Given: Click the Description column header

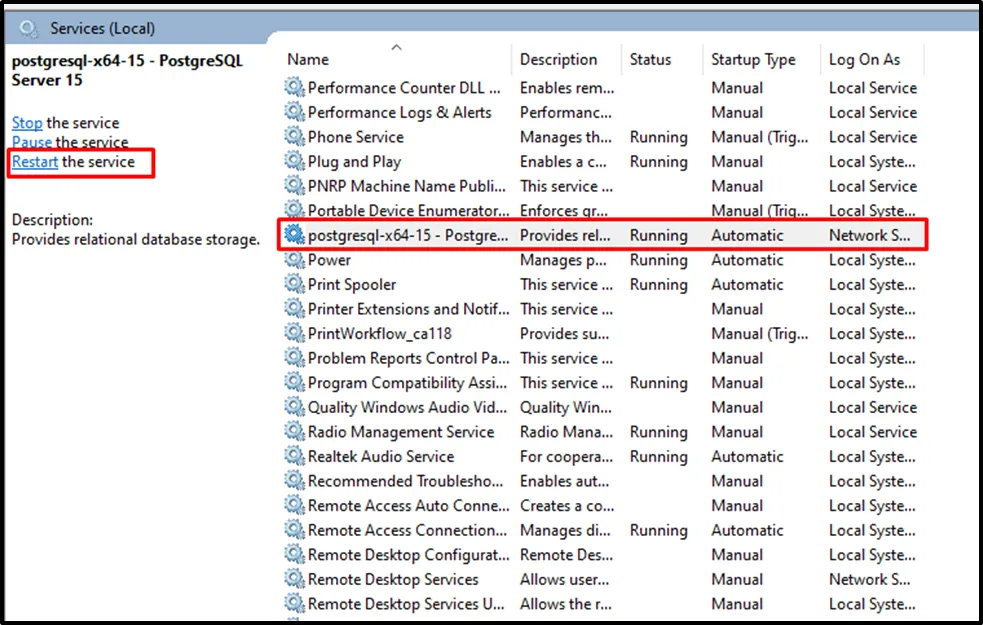Looking at the screenshot, I should (558, 60).
